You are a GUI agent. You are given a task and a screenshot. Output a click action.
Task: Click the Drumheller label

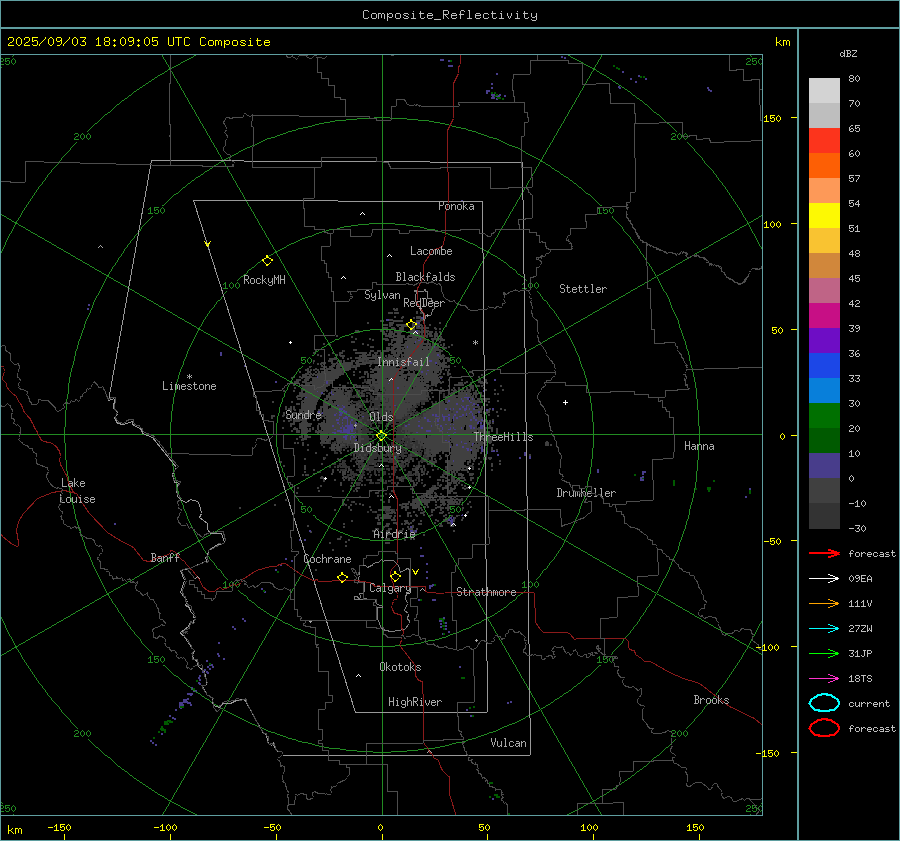(586, 493)
